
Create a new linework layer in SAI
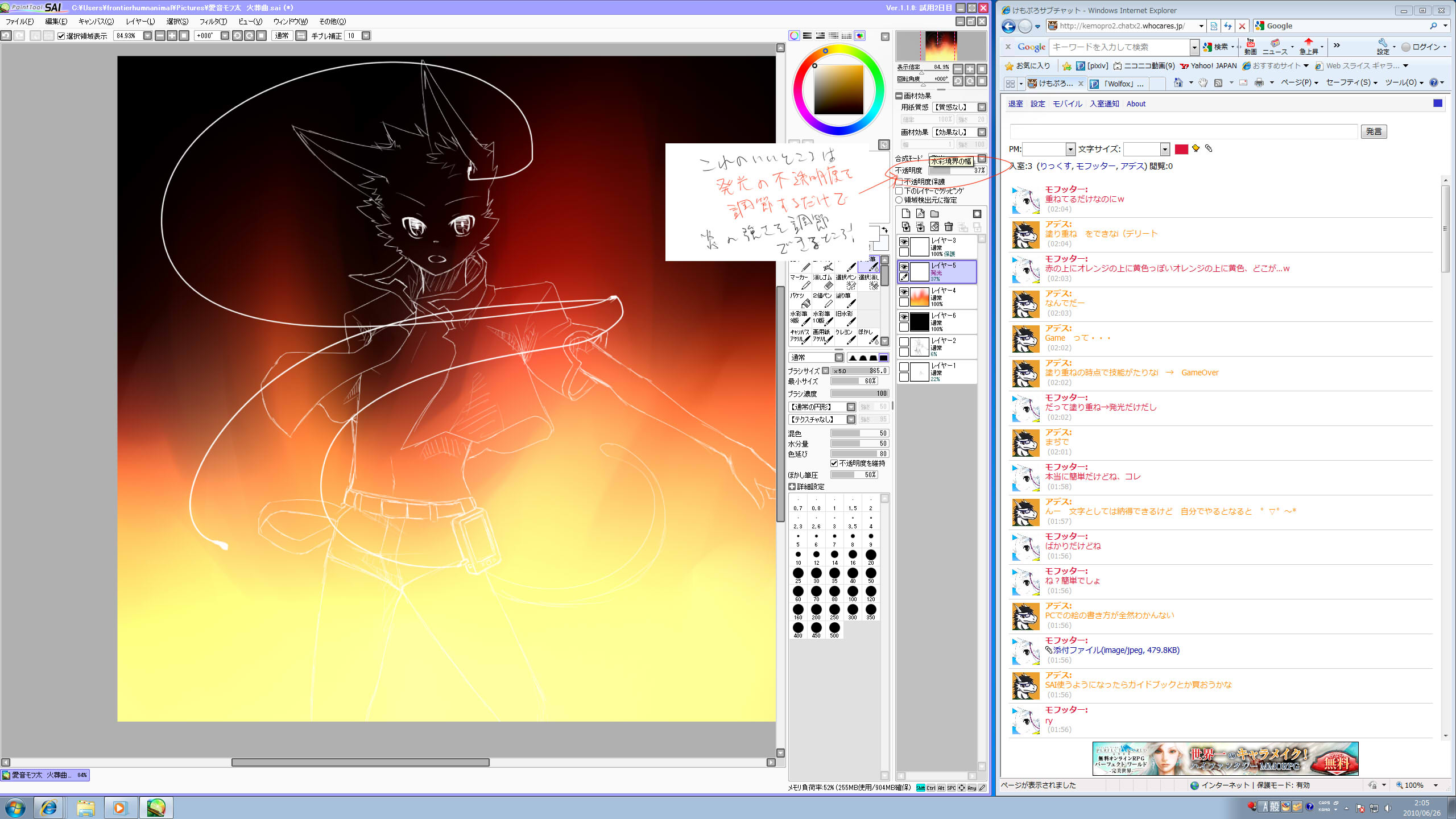pos(920,213)
